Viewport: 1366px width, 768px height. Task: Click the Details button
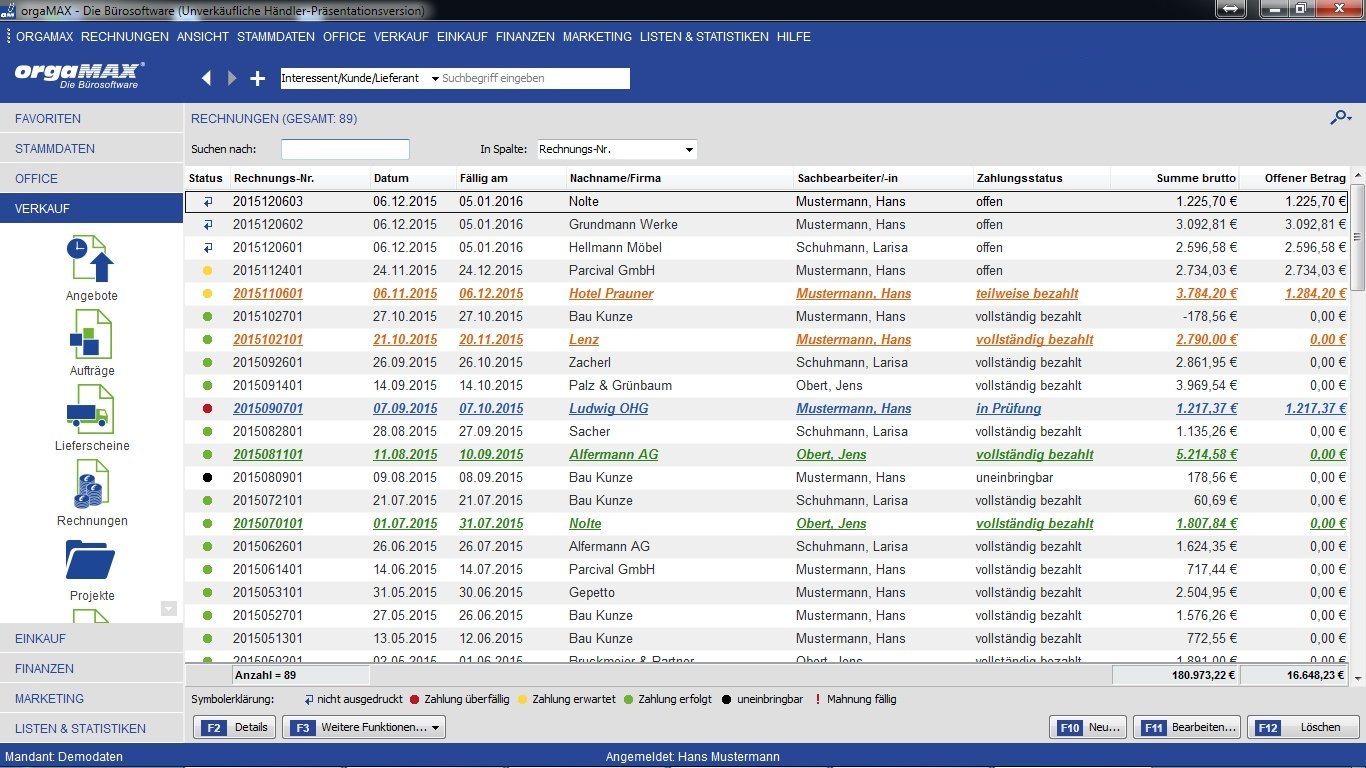pyautogui.click(x=235, y=727)
